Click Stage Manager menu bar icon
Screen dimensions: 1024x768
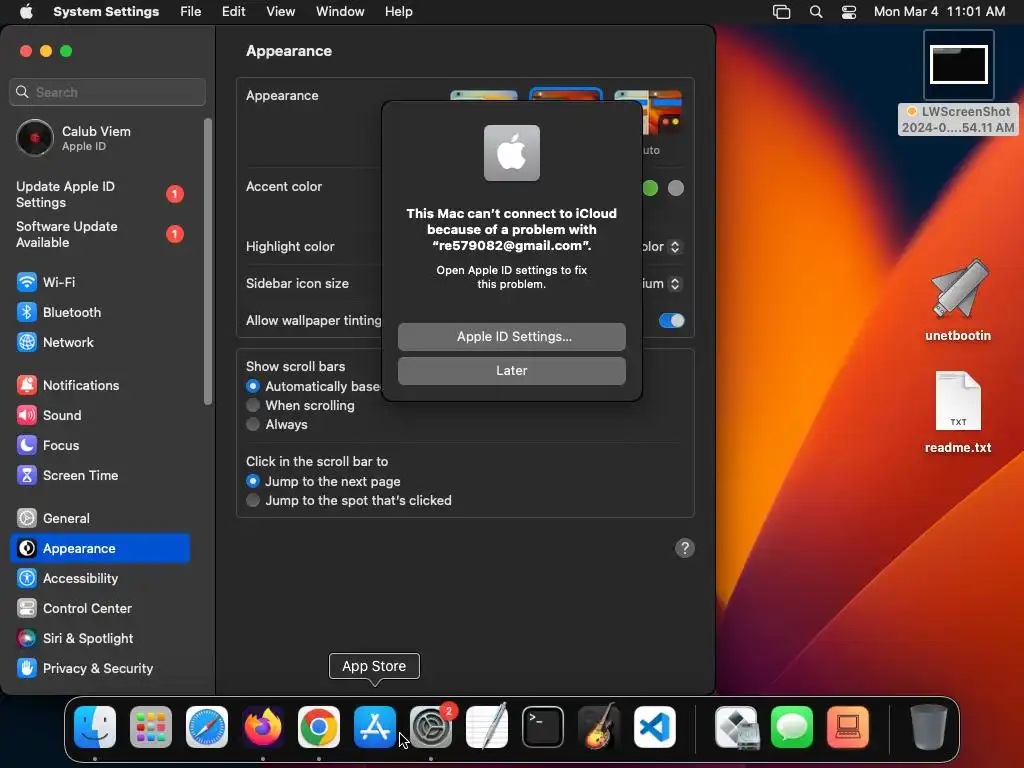pyautogui.click(x=782, y=12)
